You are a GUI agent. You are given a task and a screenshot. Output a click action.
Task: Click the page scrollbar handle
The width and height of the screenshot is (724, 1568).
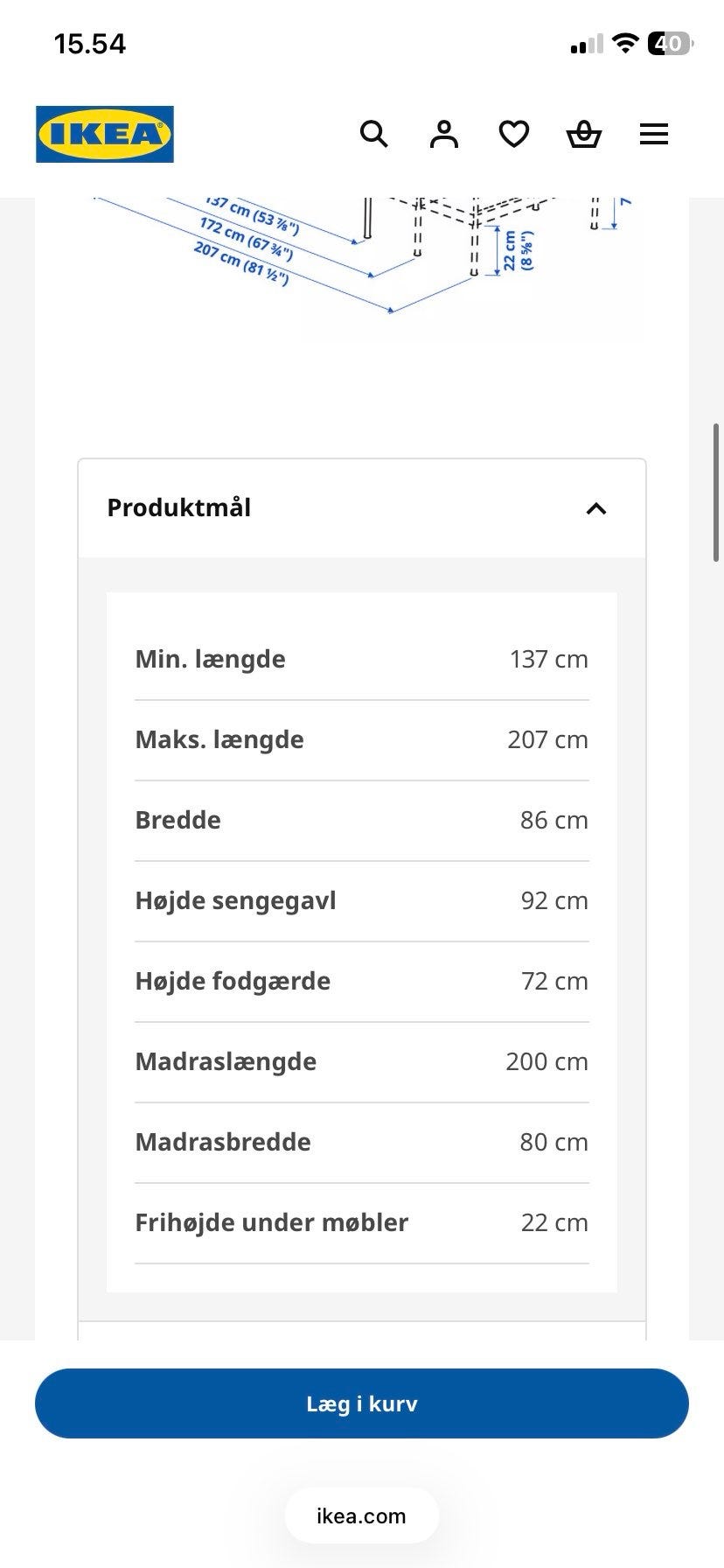pyautogui.click(x=716, y=493)
